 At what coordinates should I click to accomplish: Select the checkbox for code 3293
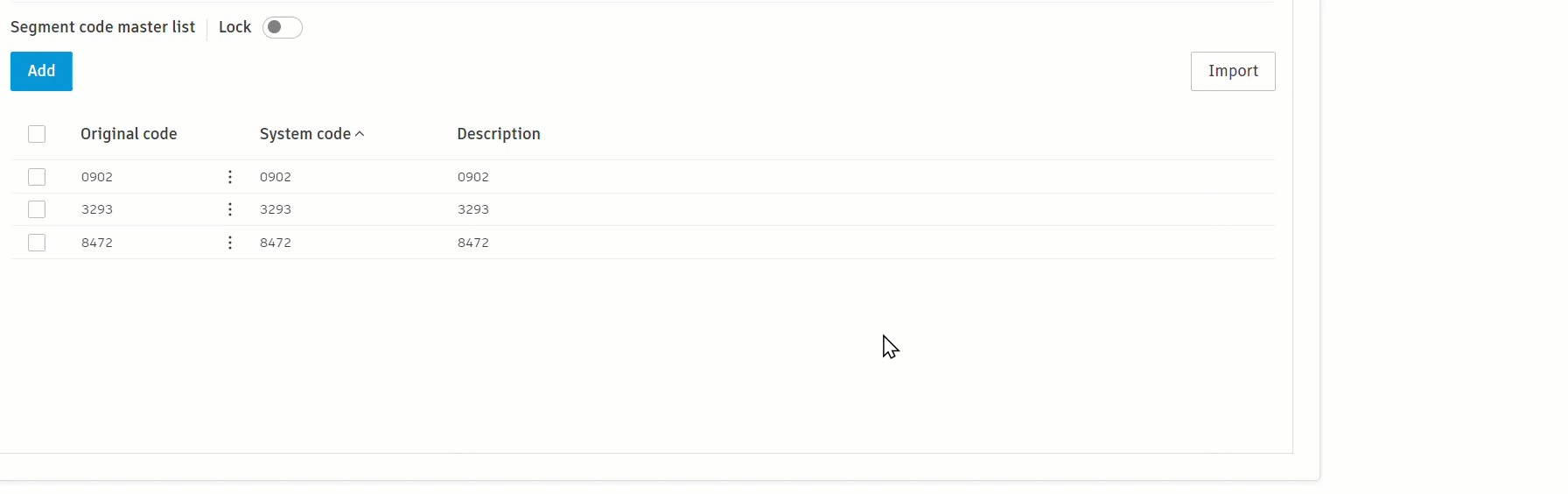click(37, 209)
